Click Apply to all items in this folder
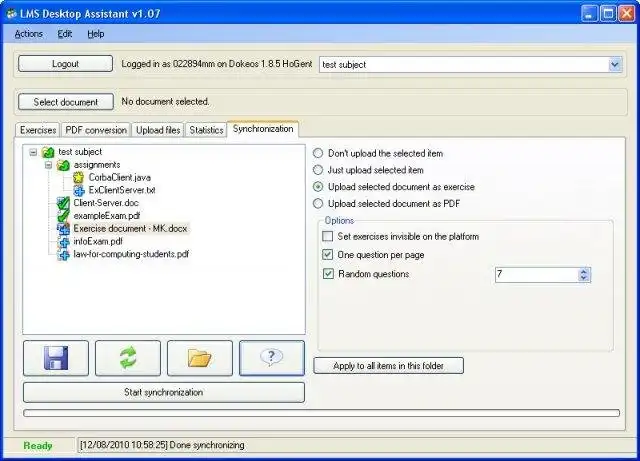This screenshot has height=461, width=640. (389, 365)
